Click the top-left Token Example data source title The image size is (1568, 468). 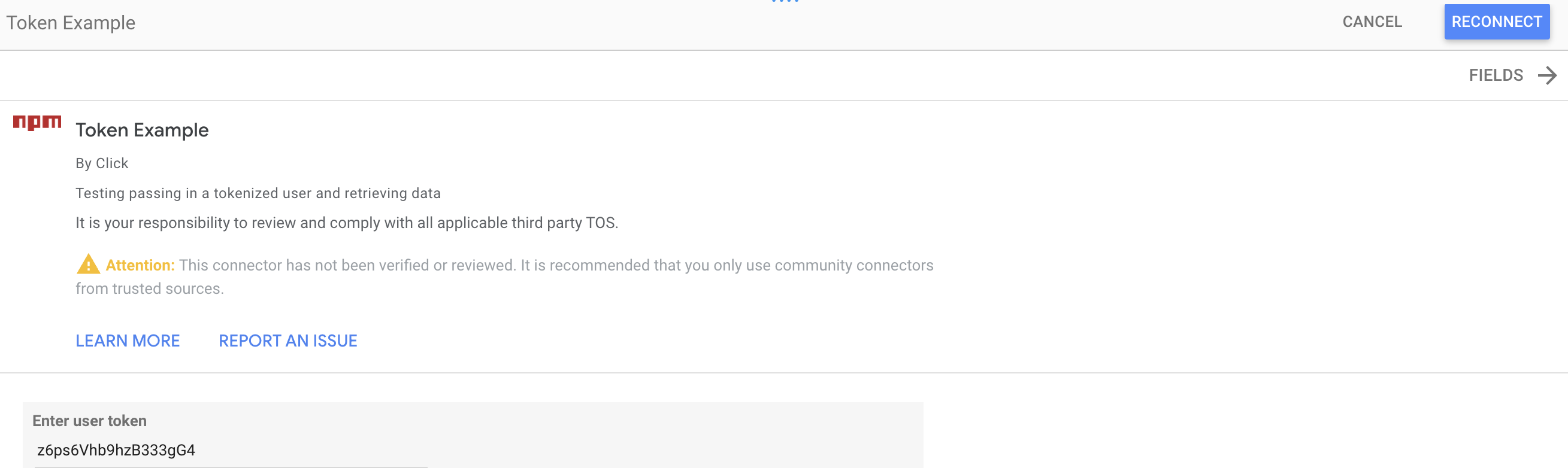[x=71, y=23]
